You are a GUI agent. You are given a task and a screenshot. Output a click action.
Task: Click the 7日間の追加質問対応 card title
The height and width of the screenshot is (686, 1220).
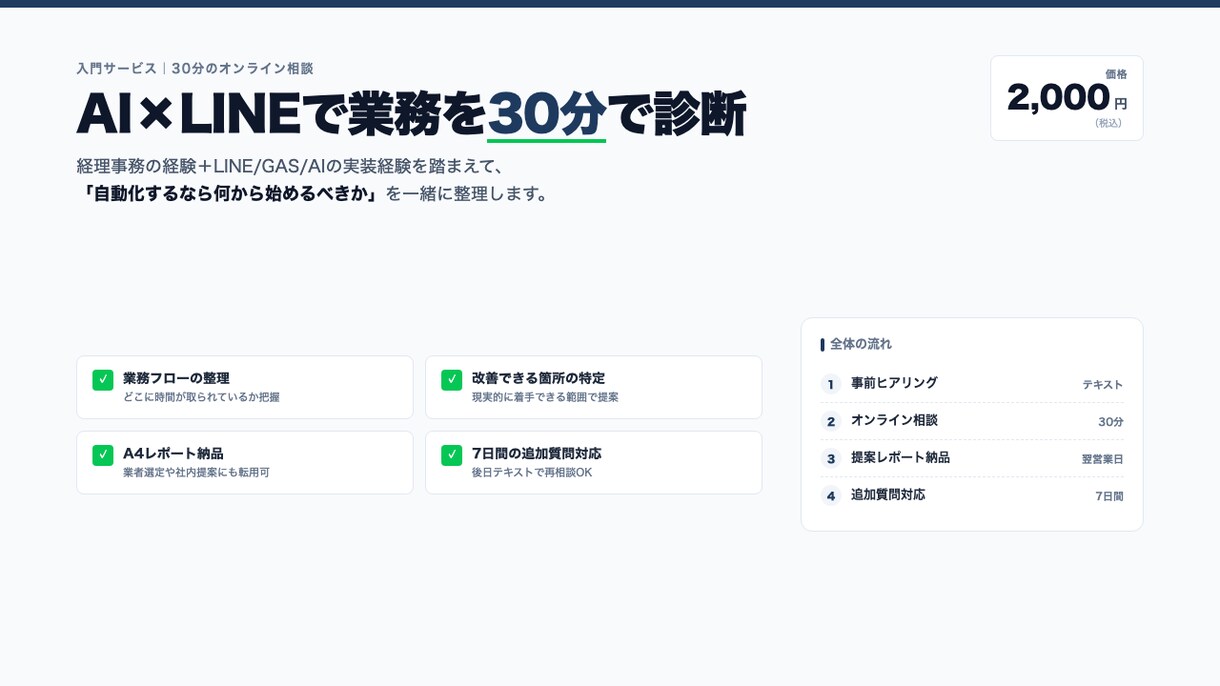click(x=537, y=453)
